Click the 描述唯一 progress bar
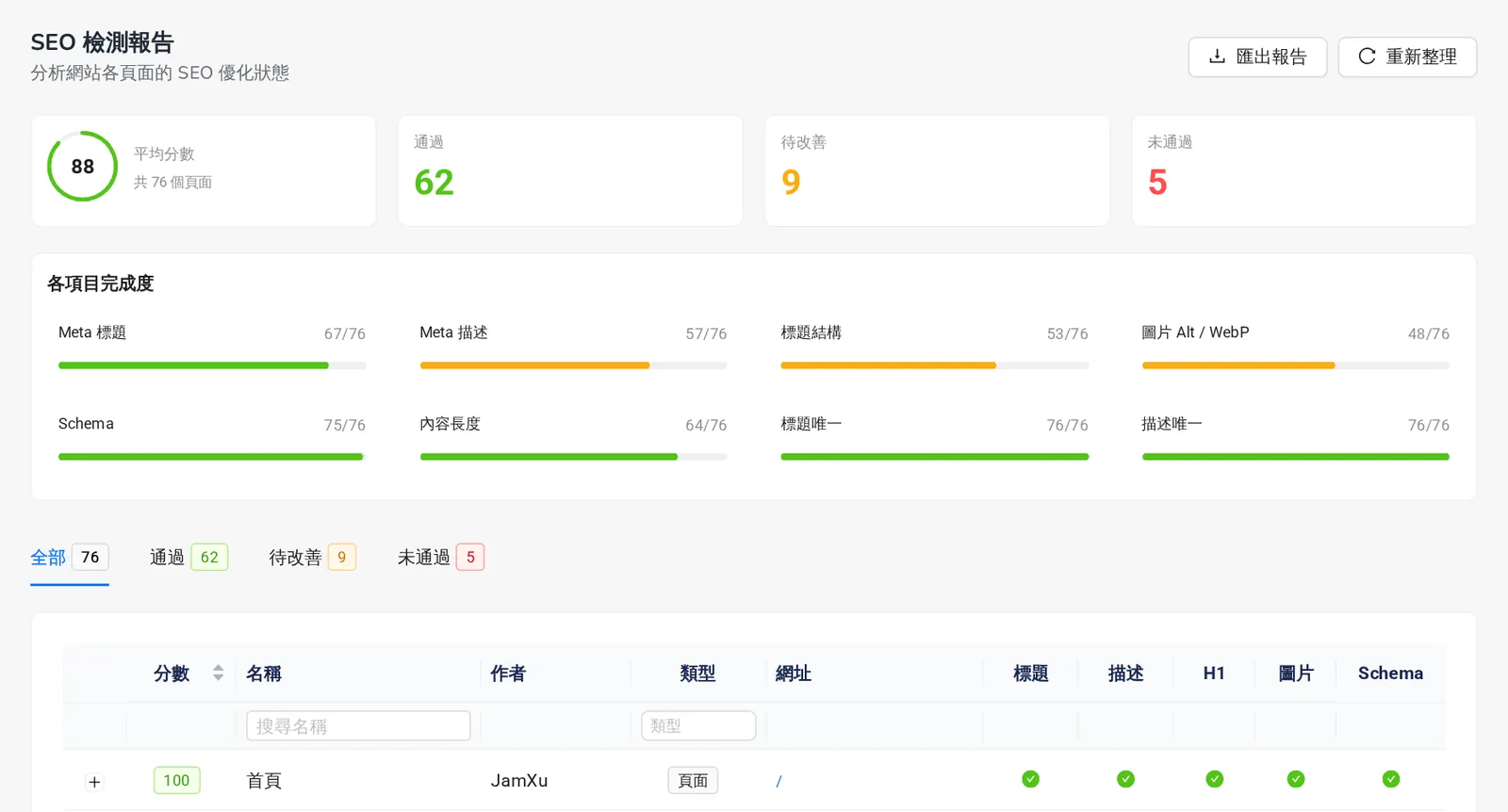Viewport: 1508px width, 812px height. point(1296,457)
